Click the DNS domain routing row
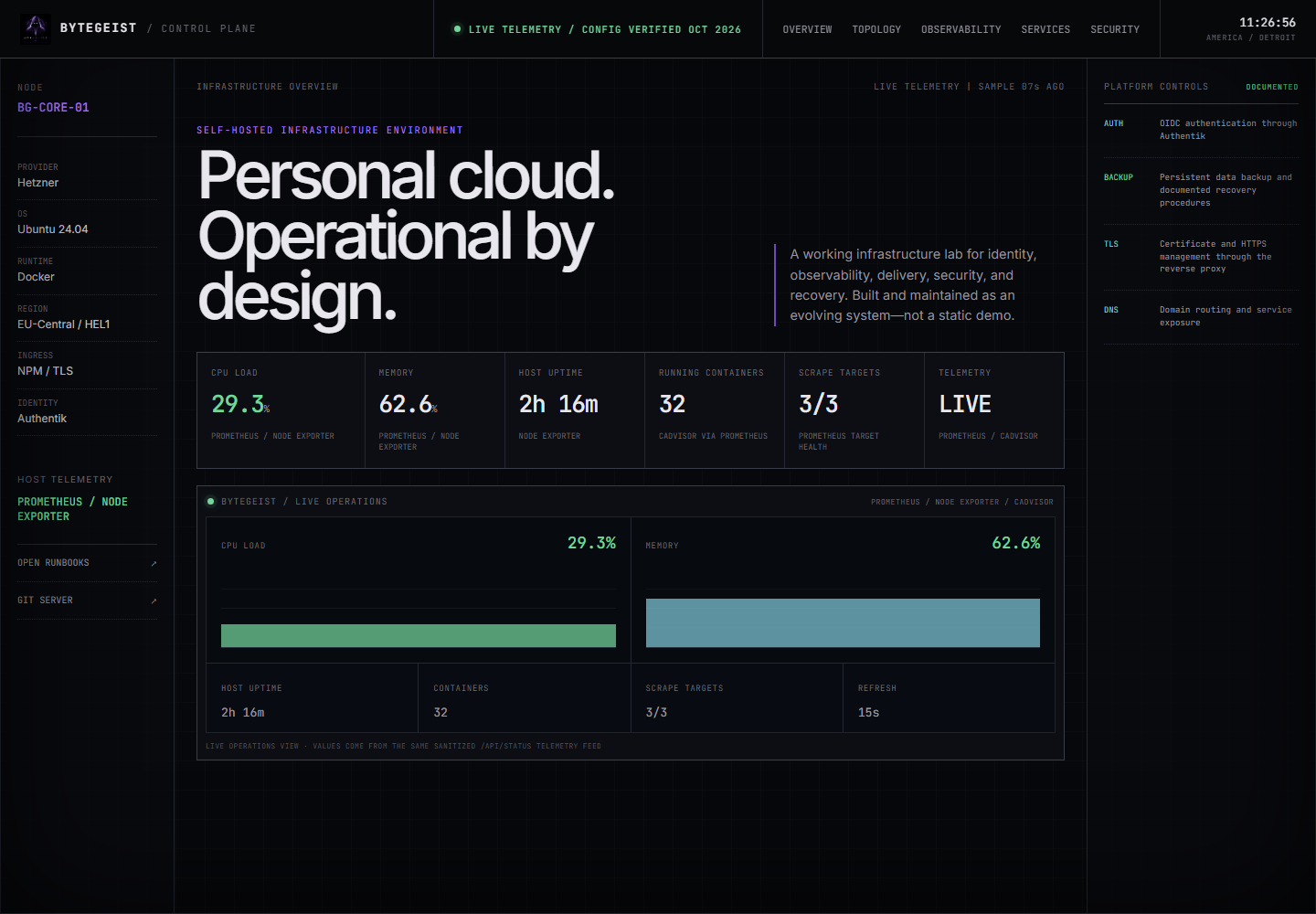 click(1201, 316)
